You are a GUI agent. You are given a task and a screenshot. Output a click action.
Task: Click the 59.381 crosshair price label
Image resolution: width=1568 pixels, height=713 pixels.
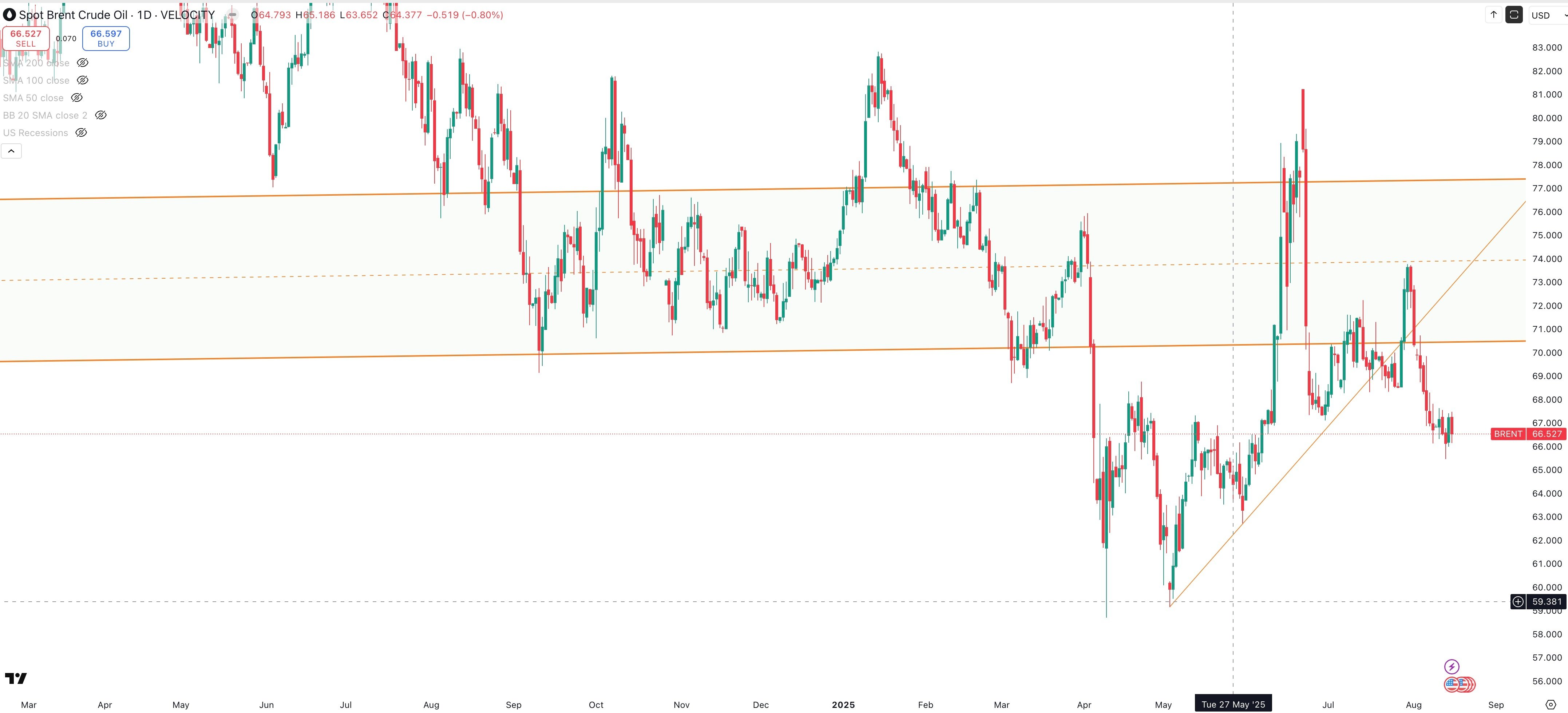1547,602
